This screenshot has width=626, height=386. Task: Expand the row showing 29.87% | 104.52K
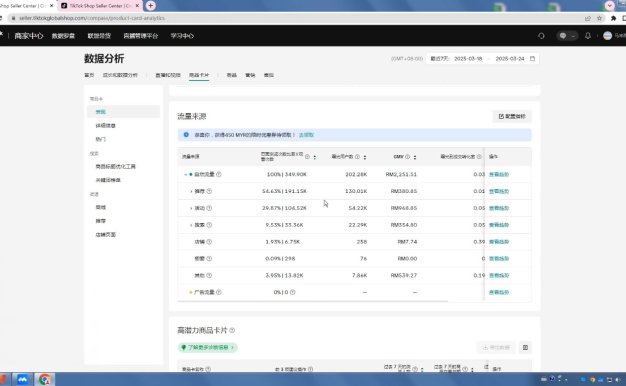191,208
